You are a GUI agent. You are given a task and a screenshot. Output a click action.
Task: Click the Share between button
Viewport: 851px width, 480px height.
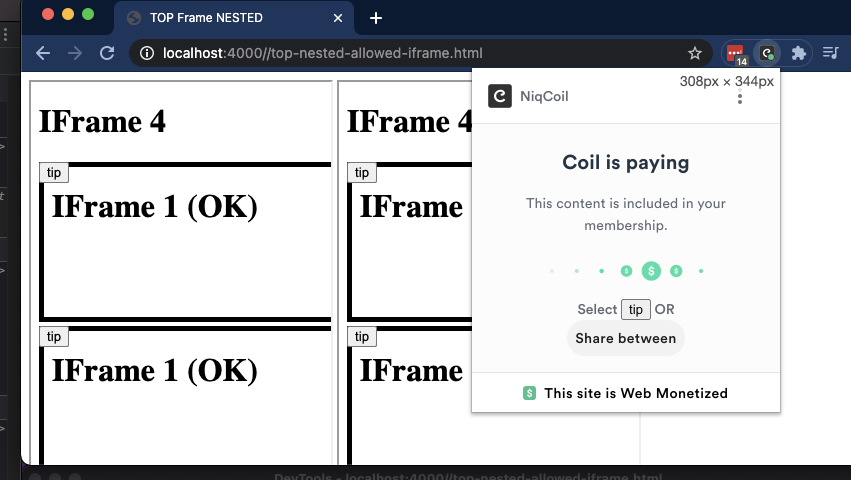click(626, 338)
